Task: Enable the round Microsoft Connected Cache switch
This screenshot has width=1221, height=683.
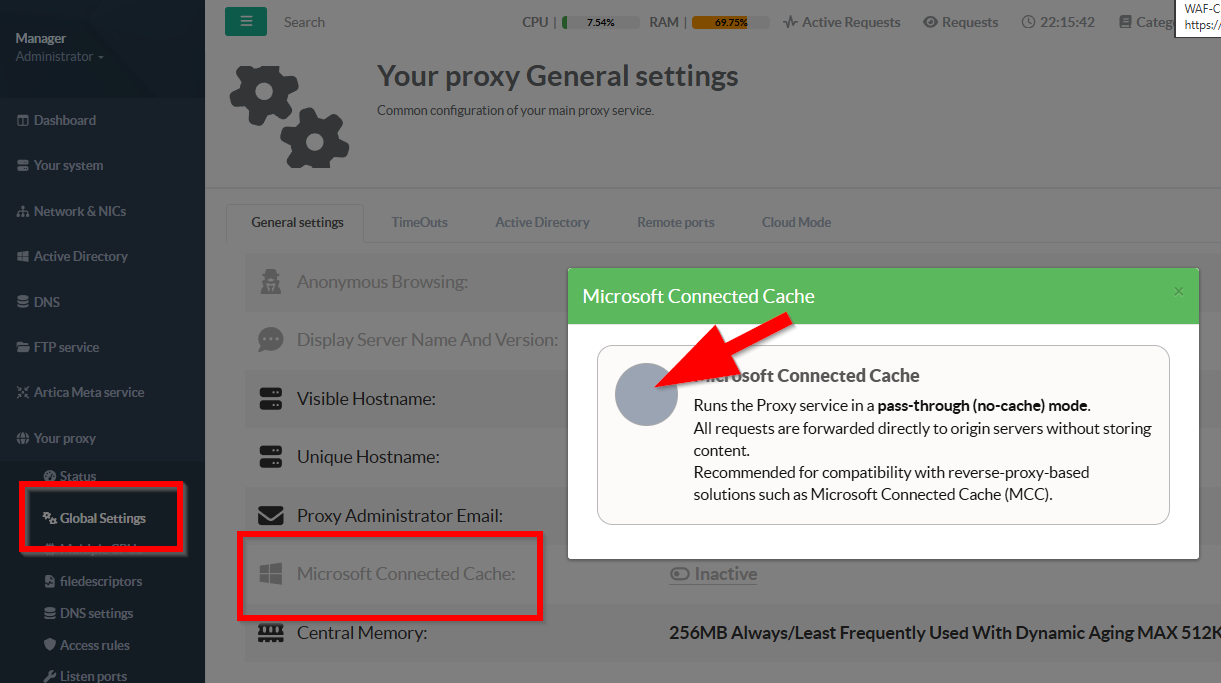Action: coord(646,394)
